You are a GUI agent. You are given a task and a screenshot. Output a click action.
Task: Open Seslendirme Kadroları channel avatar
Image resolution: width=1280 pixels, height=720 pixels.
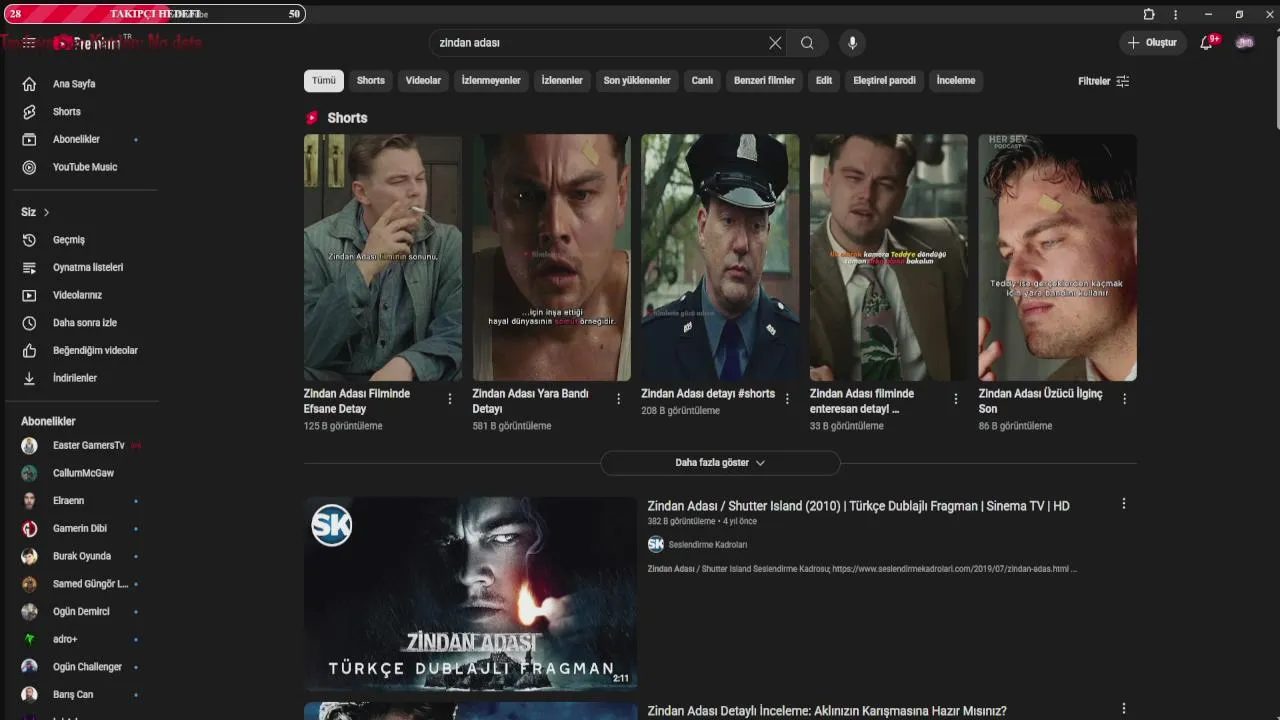pos(656,544)
